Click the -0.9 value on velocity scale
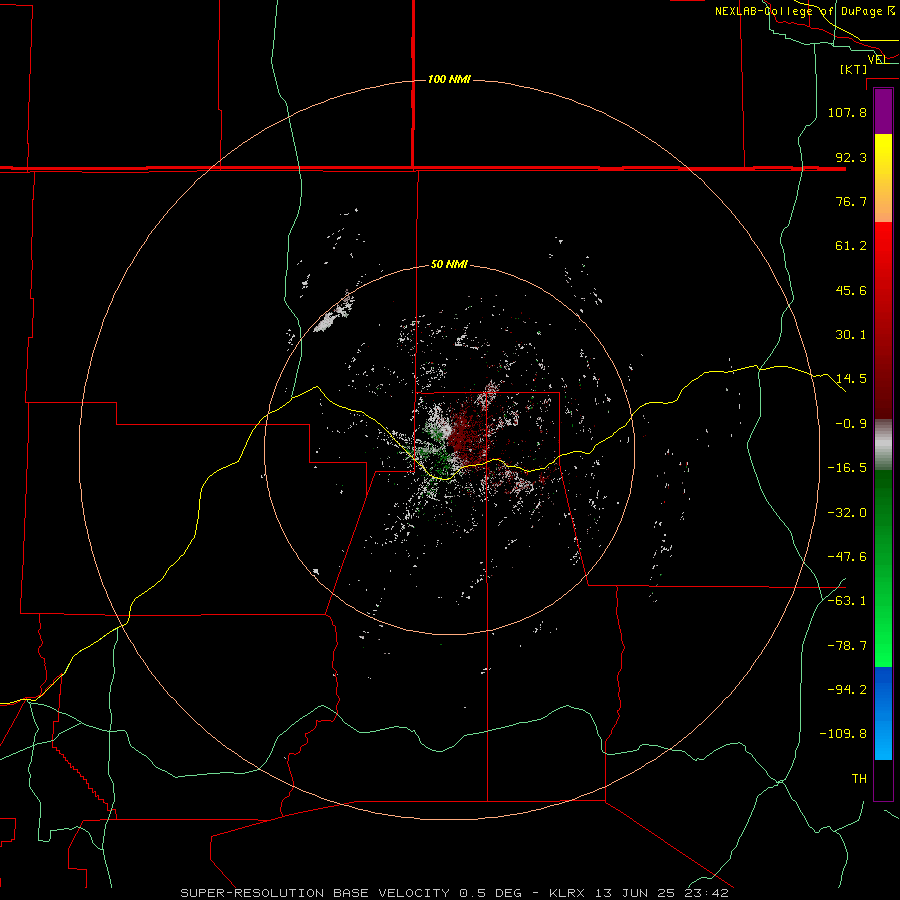900x900 pixels. (x=851, y=424)
